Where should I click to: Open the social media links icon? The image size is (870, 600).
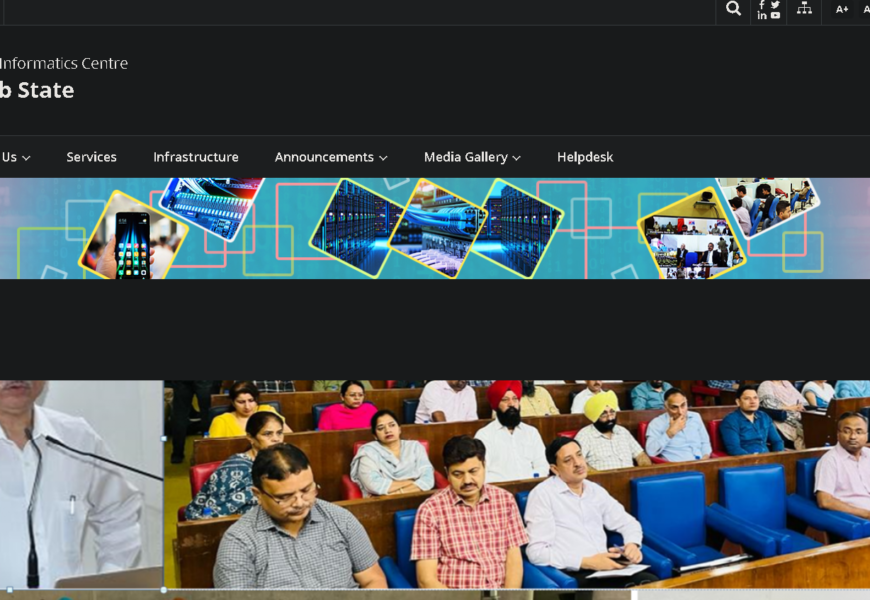[768, 10]
